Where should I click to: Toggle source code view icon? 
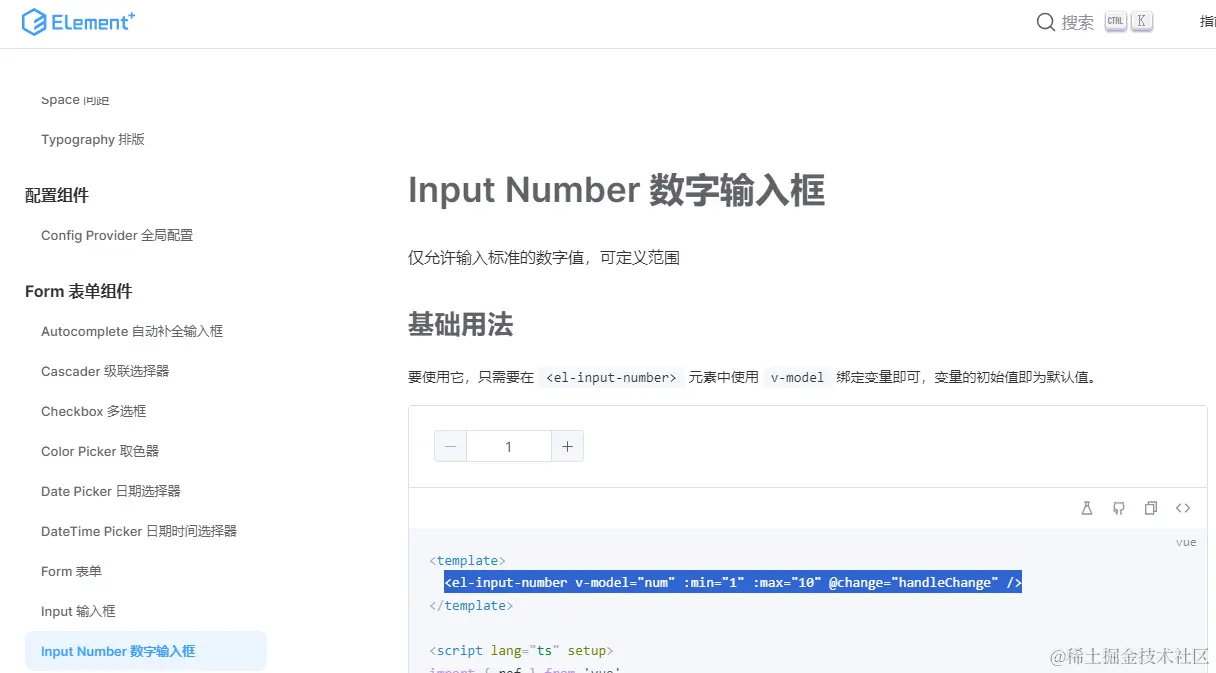click(1183, 508)
